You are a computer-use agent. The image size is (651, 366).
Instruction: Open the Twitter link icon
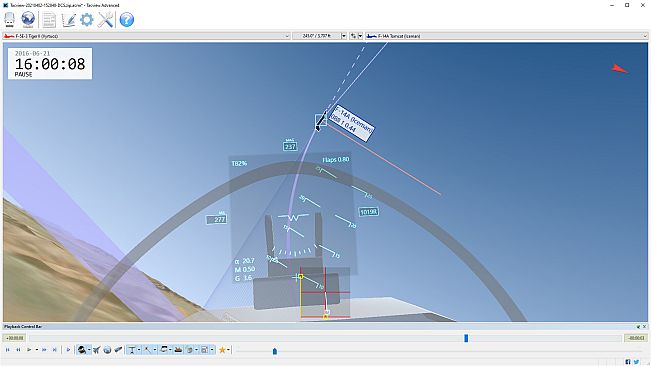pos(636,362)
